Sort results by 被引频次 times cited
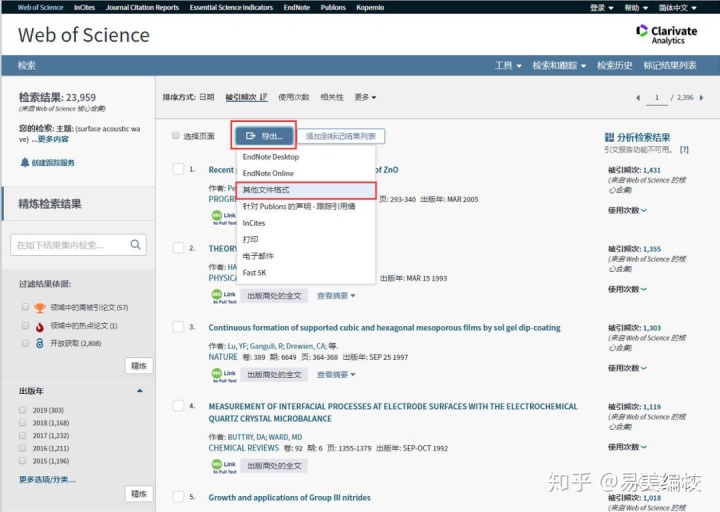The height and width of the screenshot is (512, 720). (246, 97)
